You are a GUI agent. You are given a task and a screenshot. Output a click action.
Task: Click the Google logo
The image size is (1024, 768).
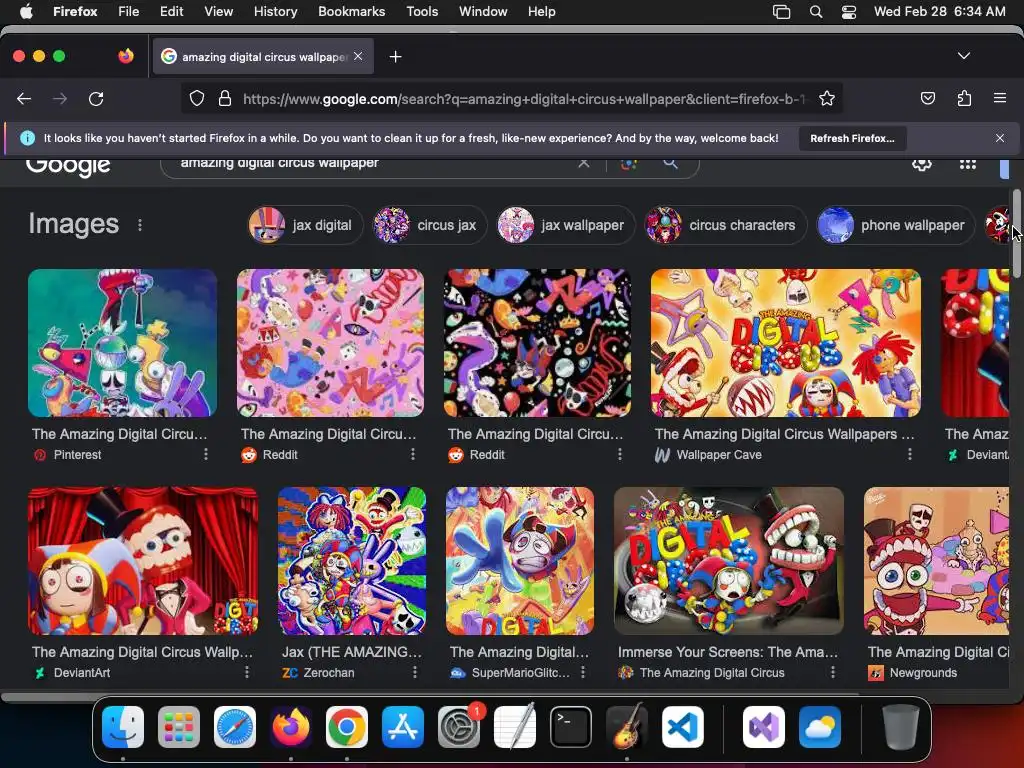pyautogui.click(x=68, y=167)
